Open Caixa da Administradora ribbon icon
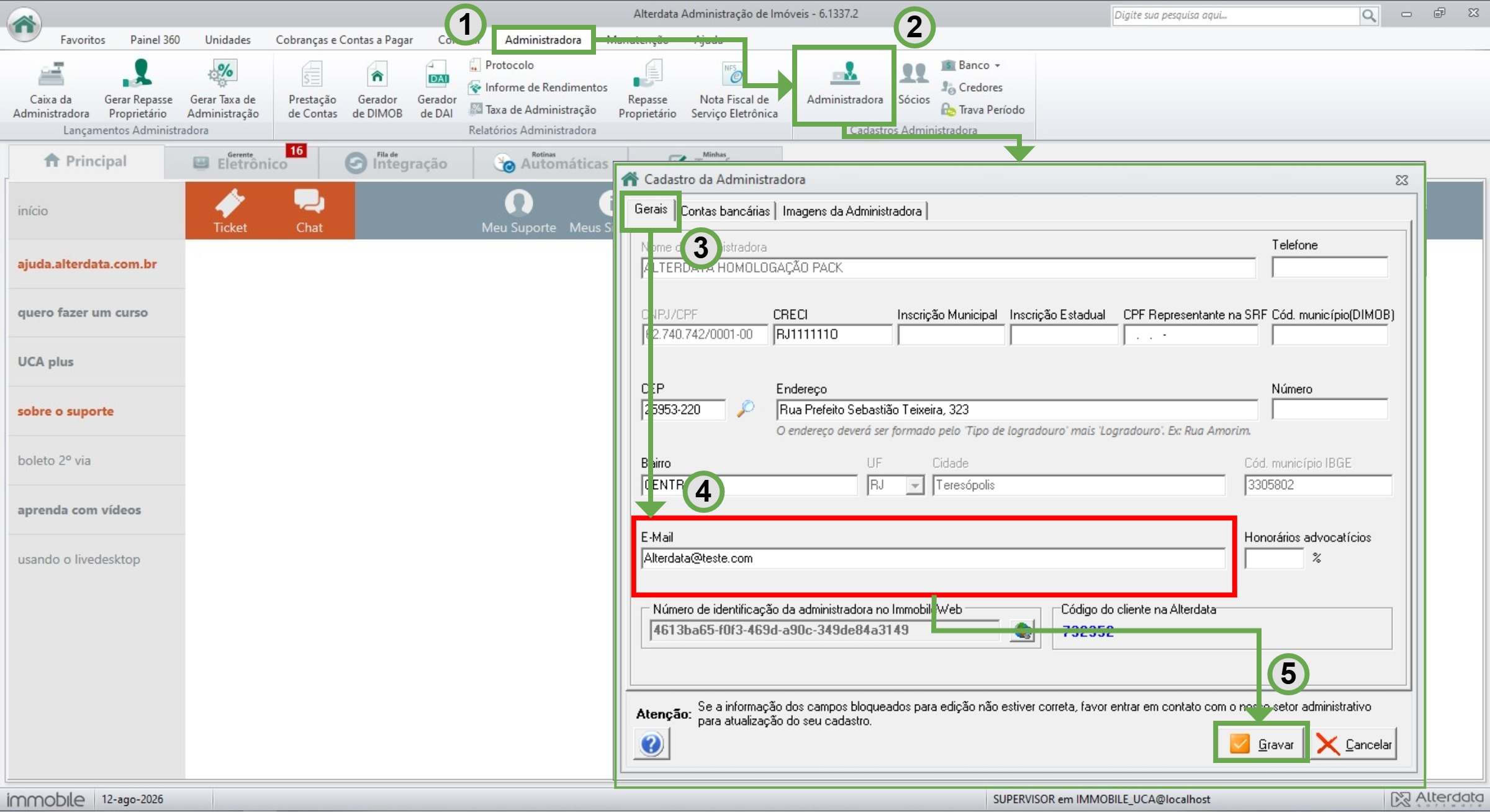The height and width of the screenshot is (812, 1490). 51,89
